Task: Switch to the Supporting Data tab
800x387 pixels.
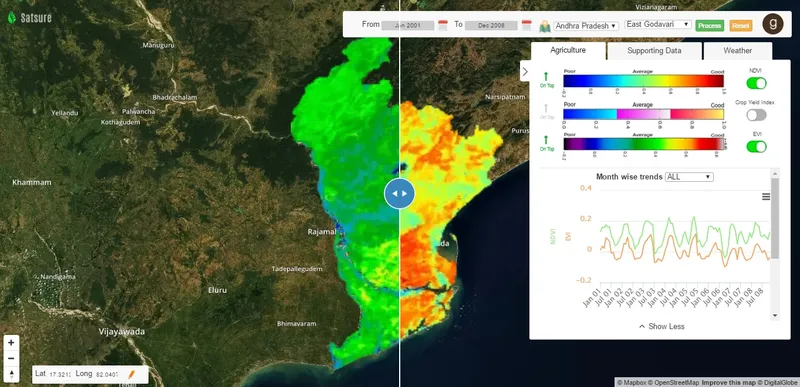Action: 654,50
